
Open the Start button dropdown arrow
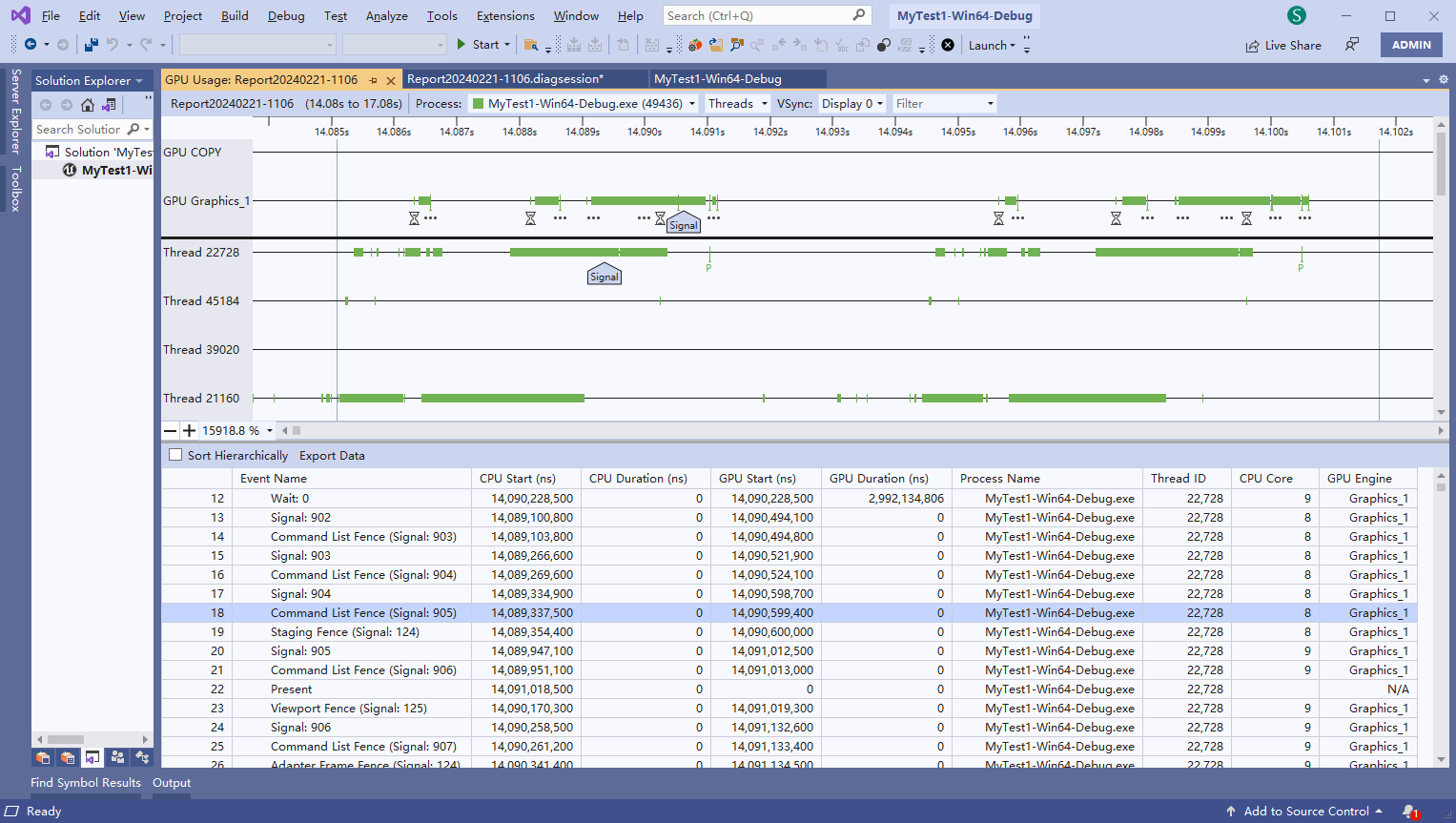[507, 45]
